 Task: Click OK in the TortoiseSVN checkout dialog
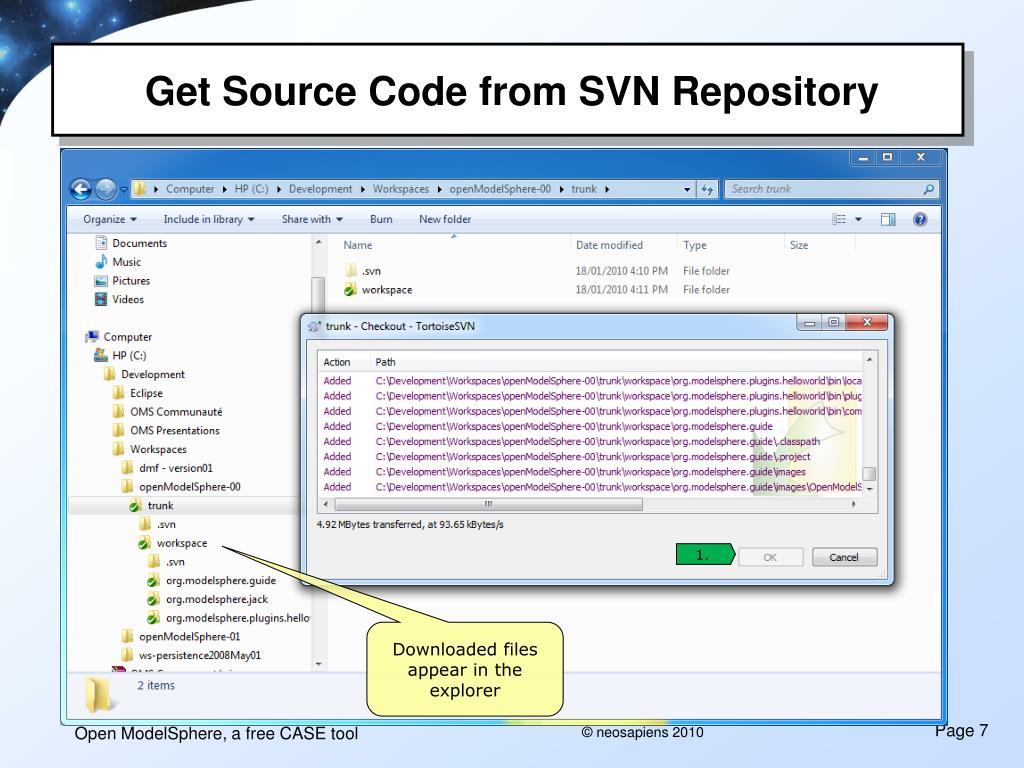(x=771, y=557)
